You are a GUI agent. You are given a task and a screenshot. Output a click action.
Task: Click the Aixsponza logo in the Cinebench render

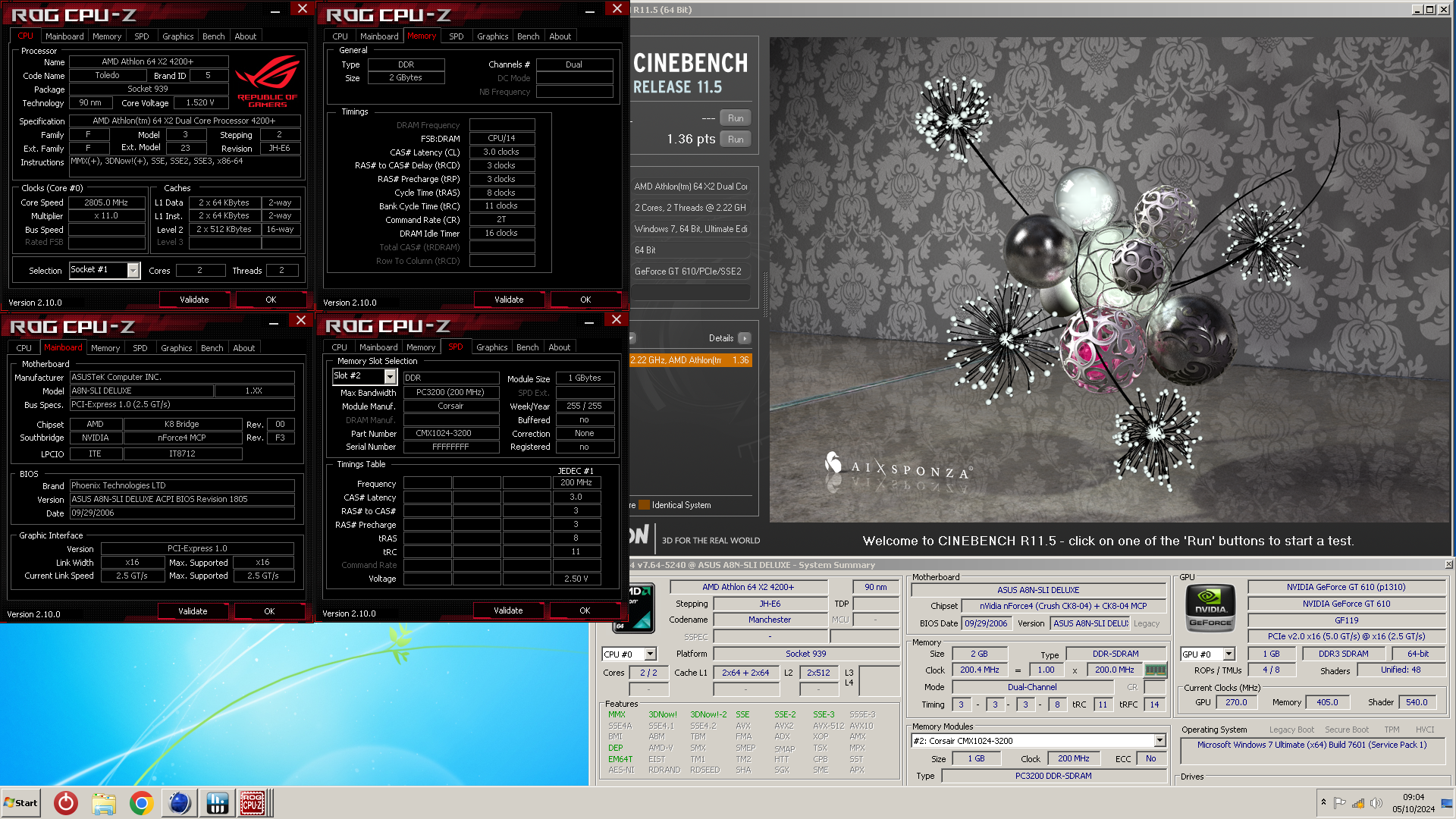(898, 467)
